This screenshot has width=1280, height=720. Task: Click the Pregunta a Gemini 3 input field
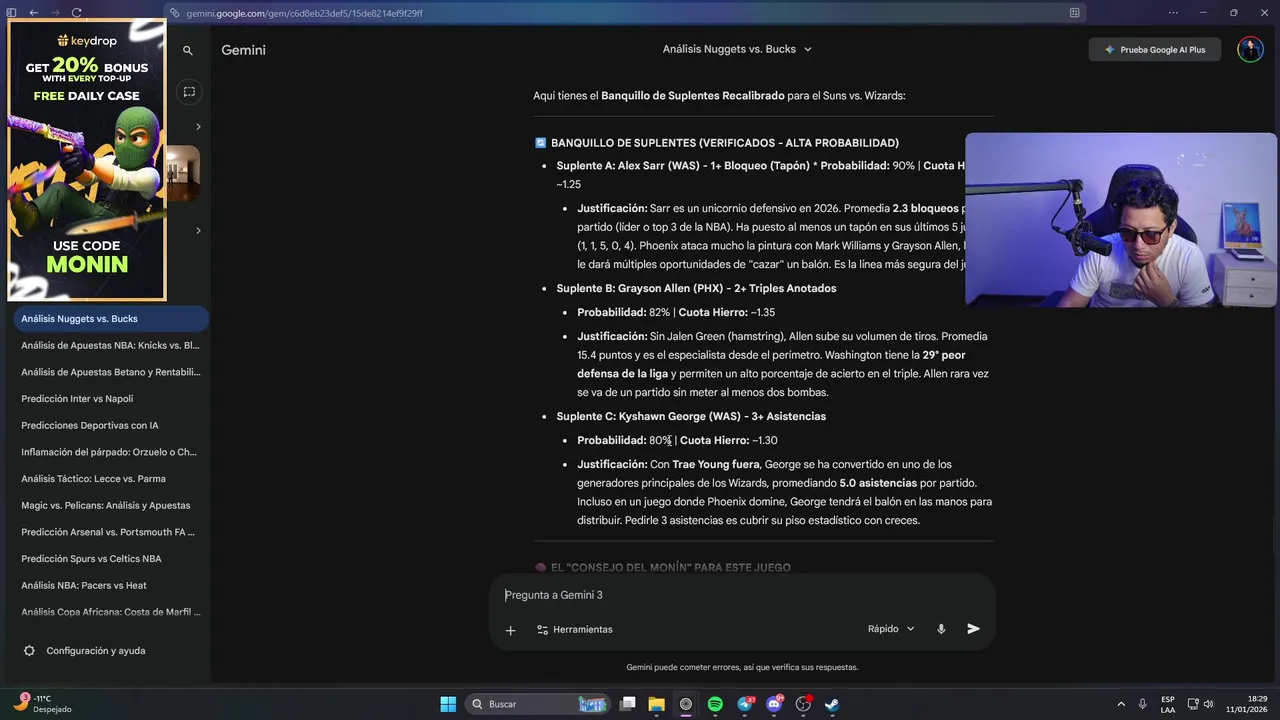click(x=742, y=595)
